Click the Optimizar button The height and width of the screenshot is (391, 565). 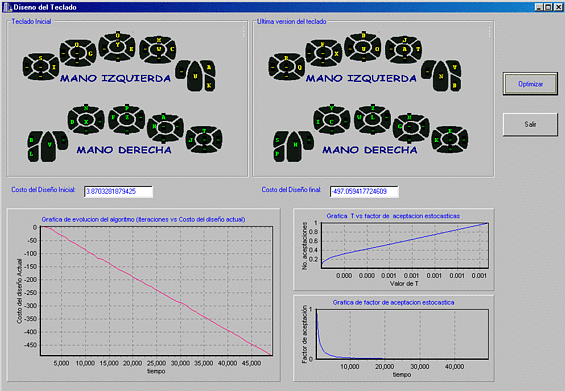point(530,84)
